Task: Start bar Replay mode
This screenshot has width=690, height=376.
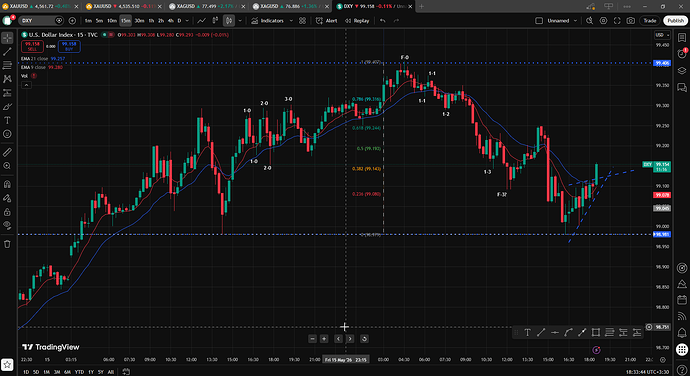Action: point(357,21)
